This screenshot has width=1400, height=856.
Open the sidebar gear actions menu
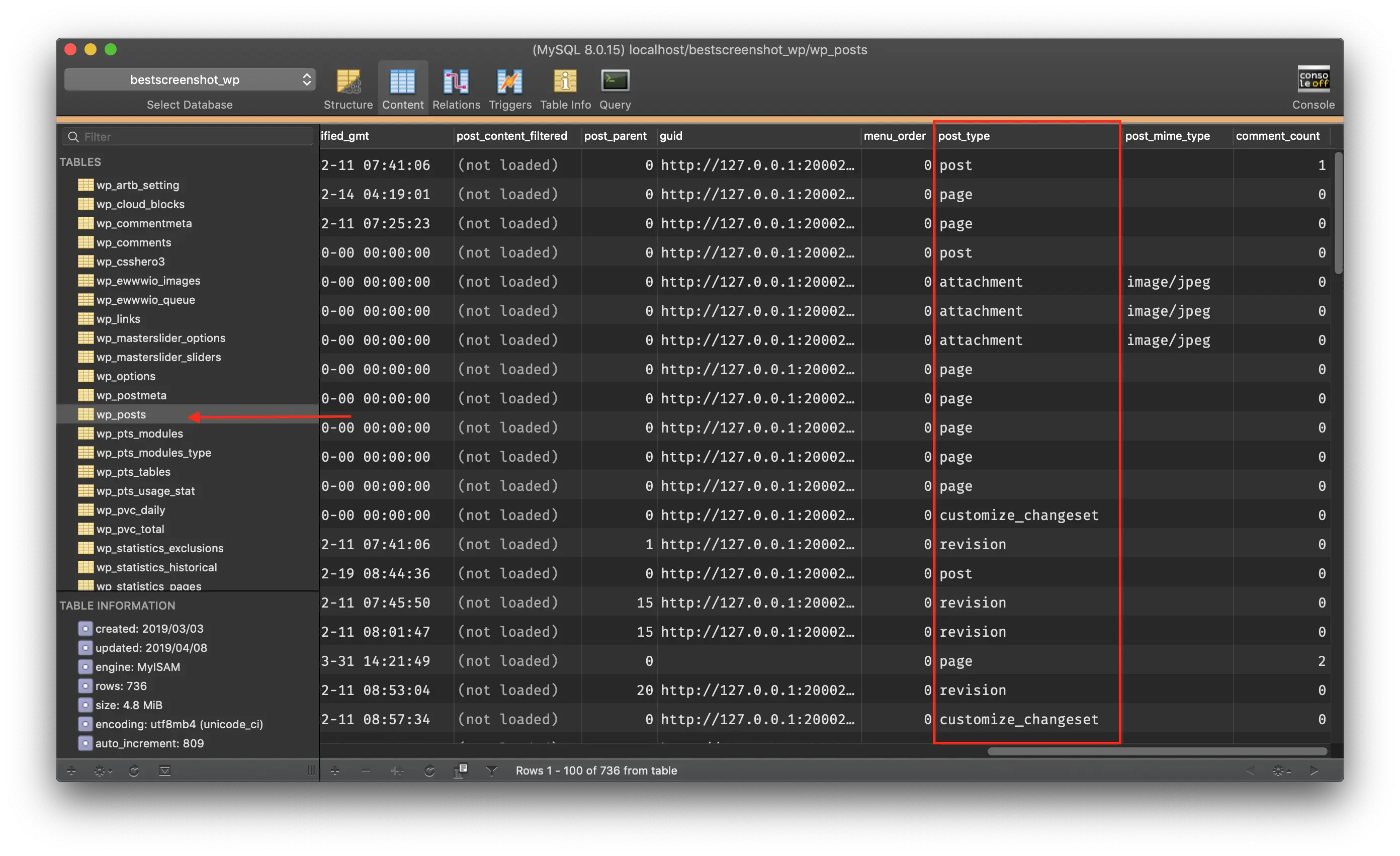pyautogui.click(x=102, y=771)
